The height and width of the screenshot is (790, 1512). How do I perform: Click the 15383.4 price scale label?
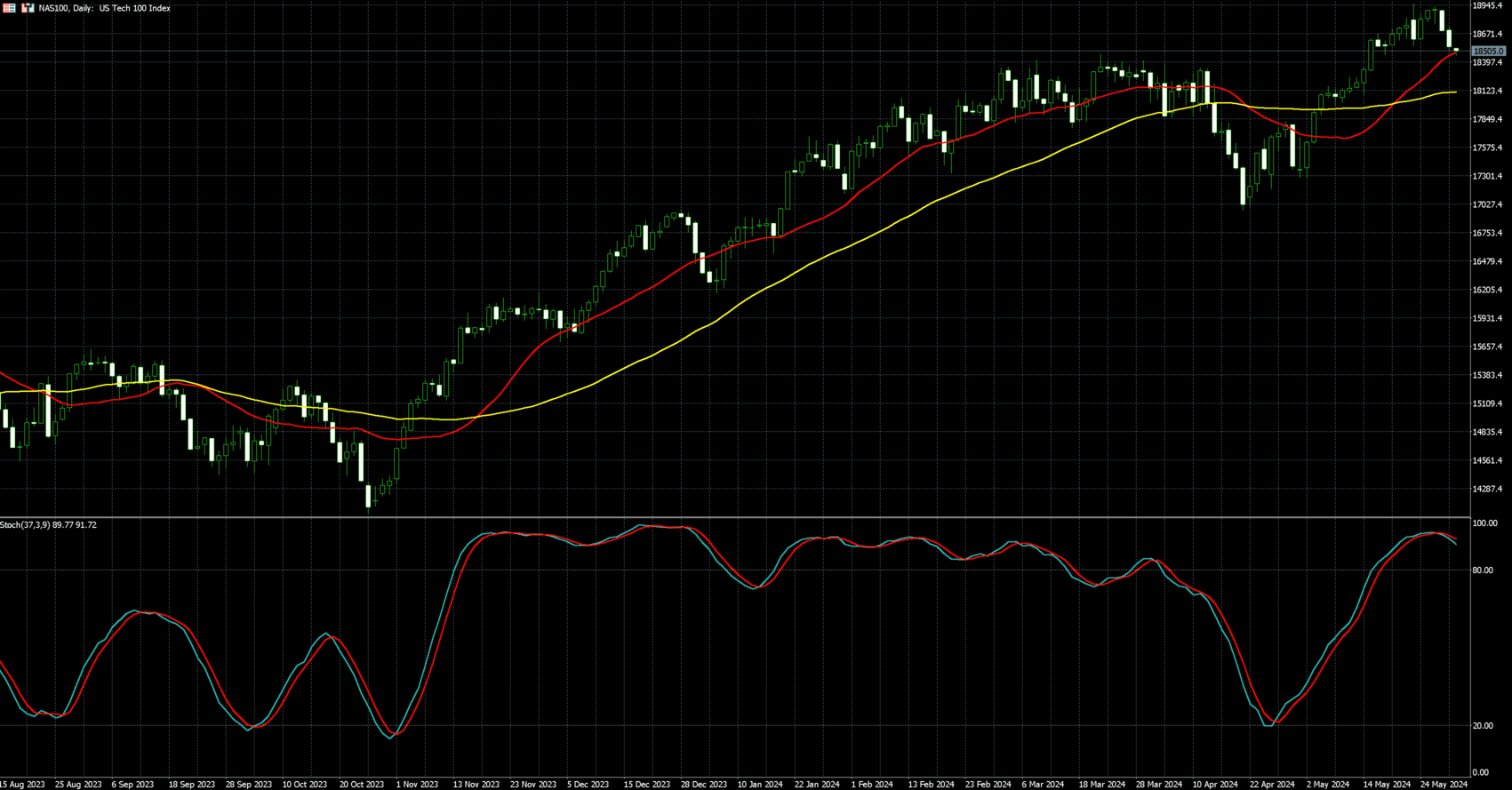click(x=1487, y=375)
